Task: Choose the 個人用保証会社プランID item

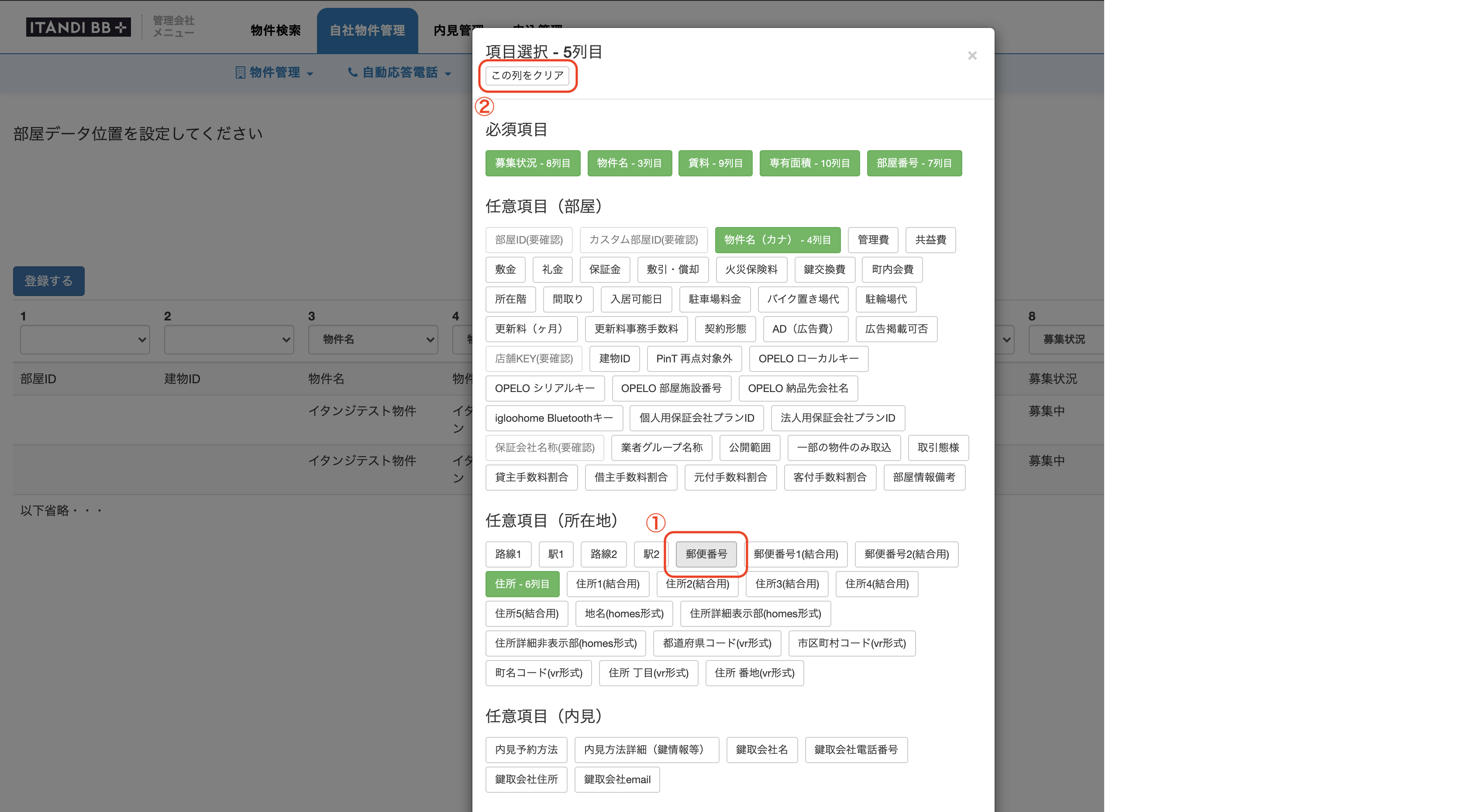Action: (696, 418)
